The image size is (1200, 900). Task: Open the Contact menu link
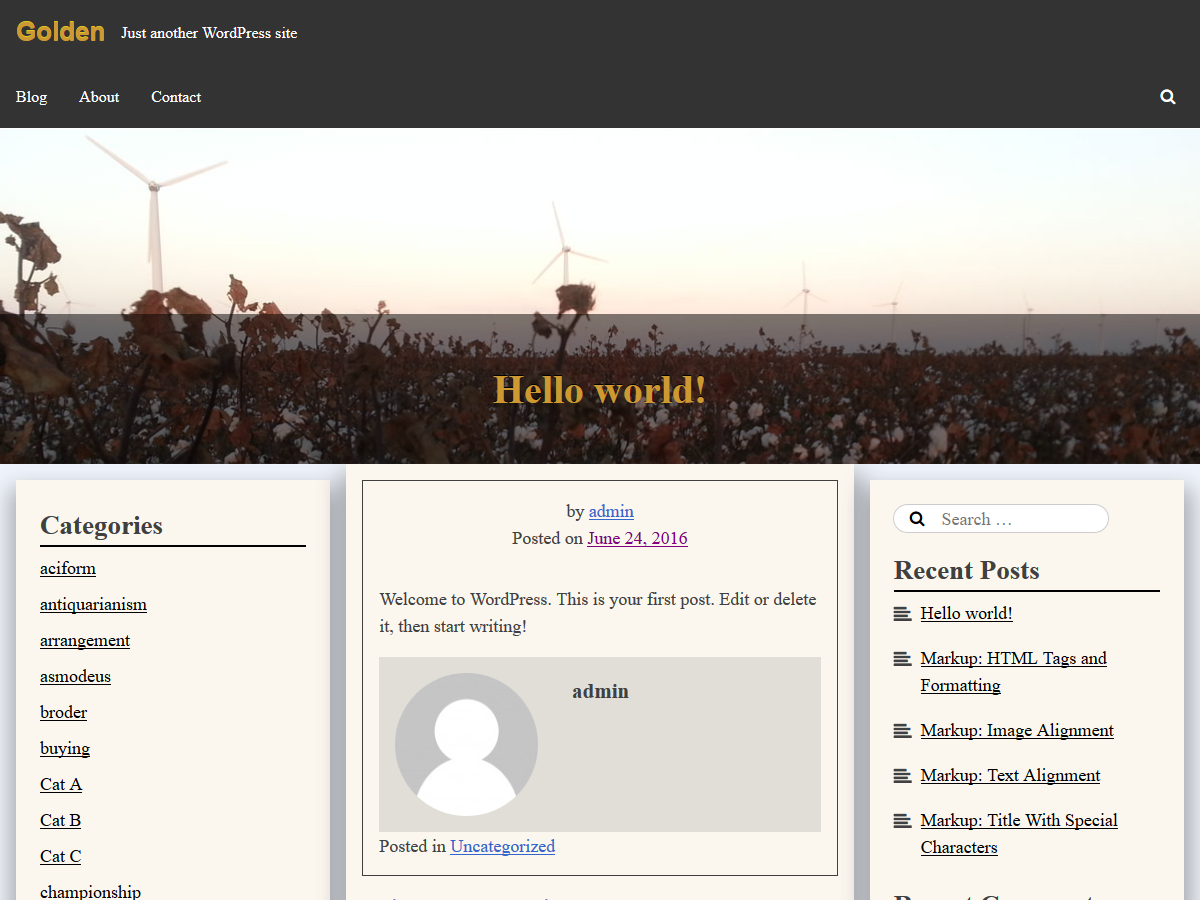176,97
